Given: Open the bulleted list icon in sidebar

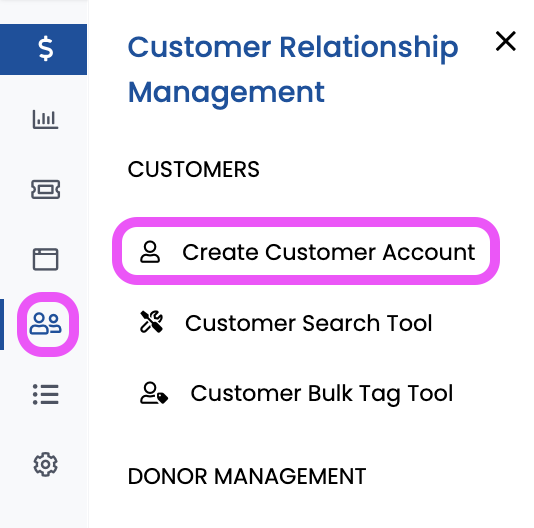Looking at the screenshot, I should click(x=45, y=394).
